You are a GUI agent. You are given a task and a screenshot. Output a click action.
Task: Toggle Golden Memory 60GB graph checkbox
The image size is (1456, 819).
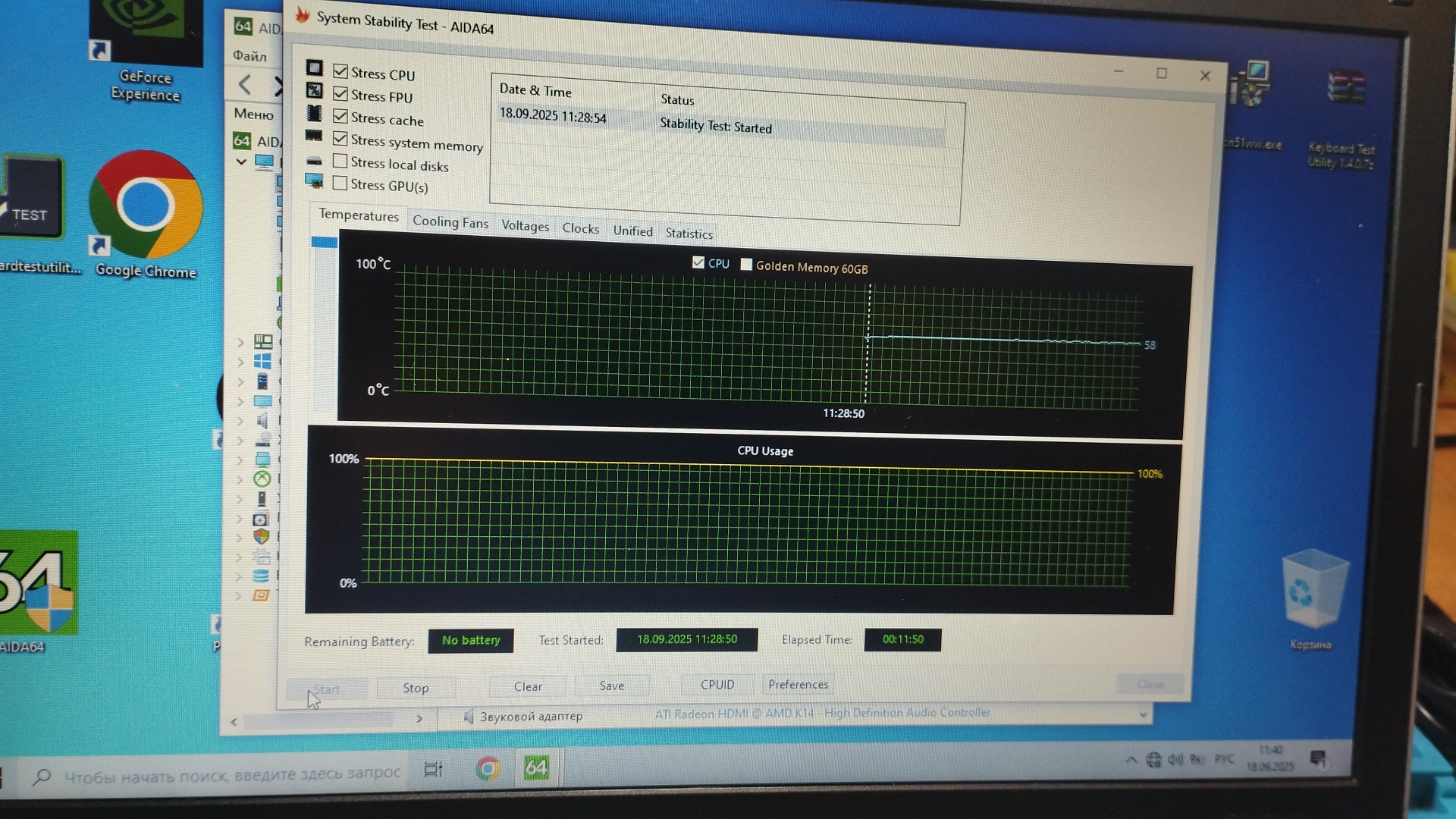click(746, 265)
